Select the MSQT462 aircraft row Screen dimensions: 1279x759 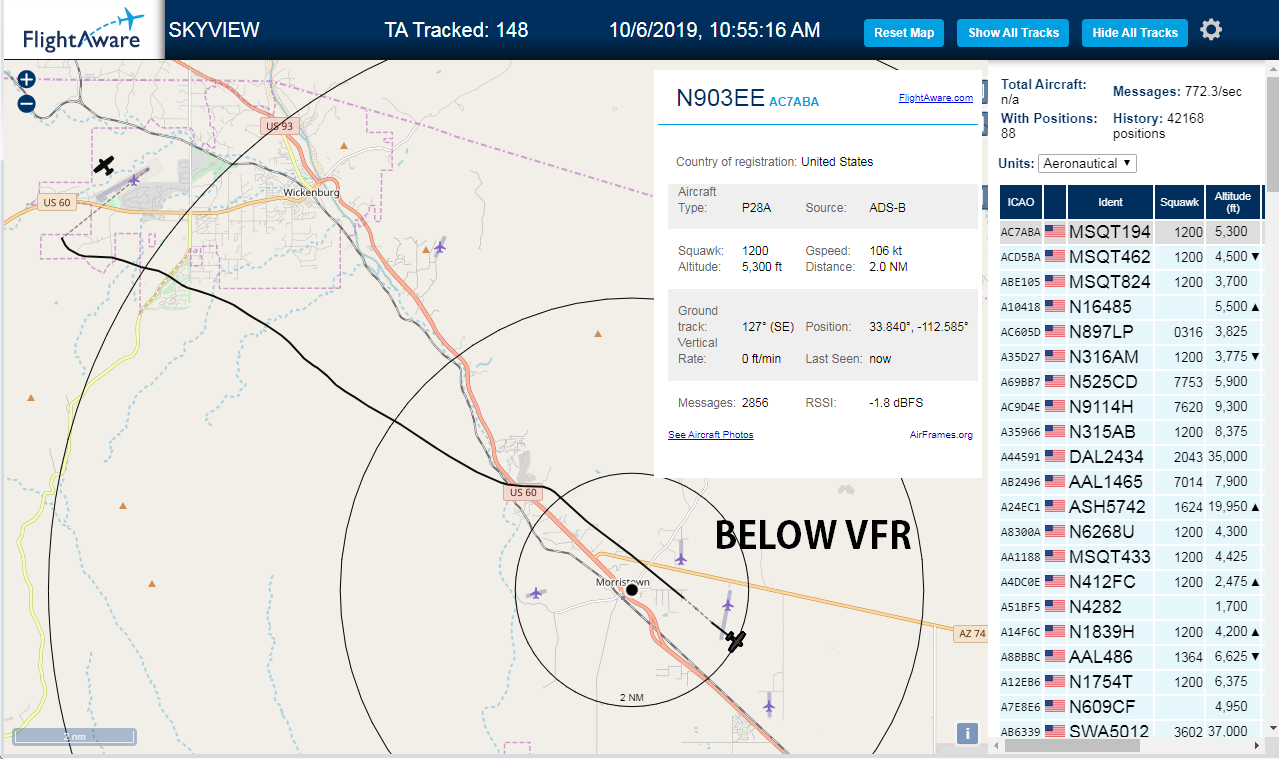1131,257
